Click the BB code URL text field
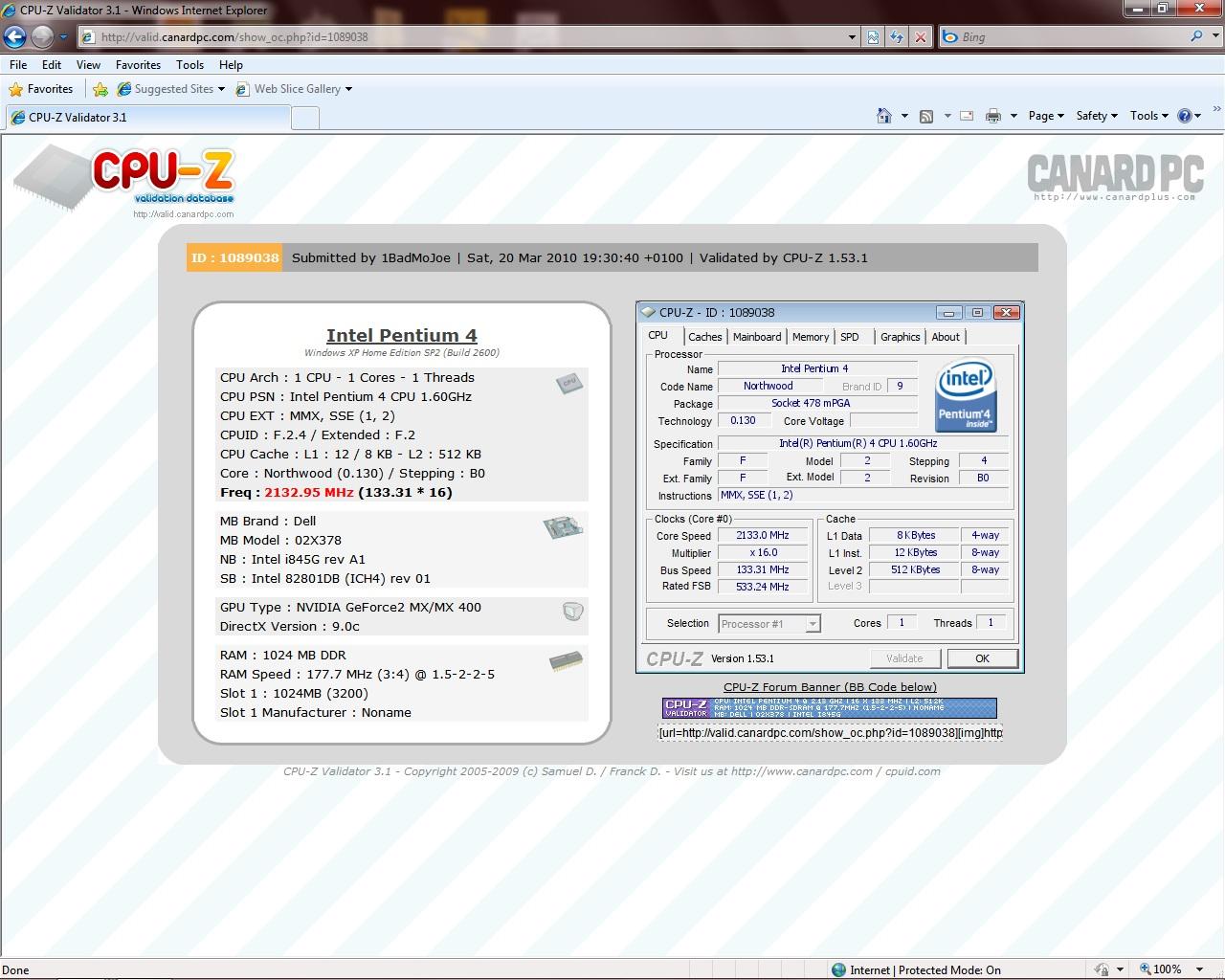Viewport: 1225px width, 980px height. click(830, 733)
